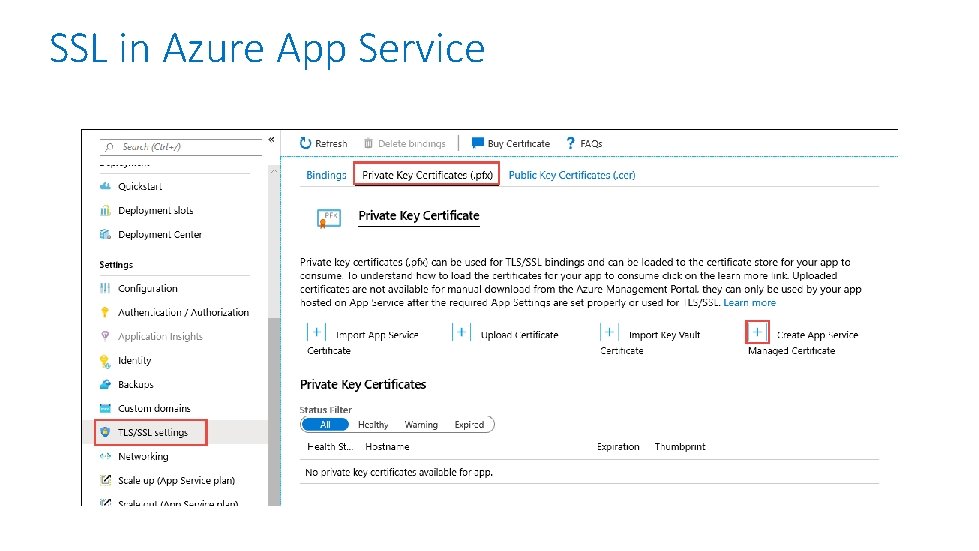Click the Custom domains icon
Viewport: 979px width, 551px height.
(x=106, y=408)
